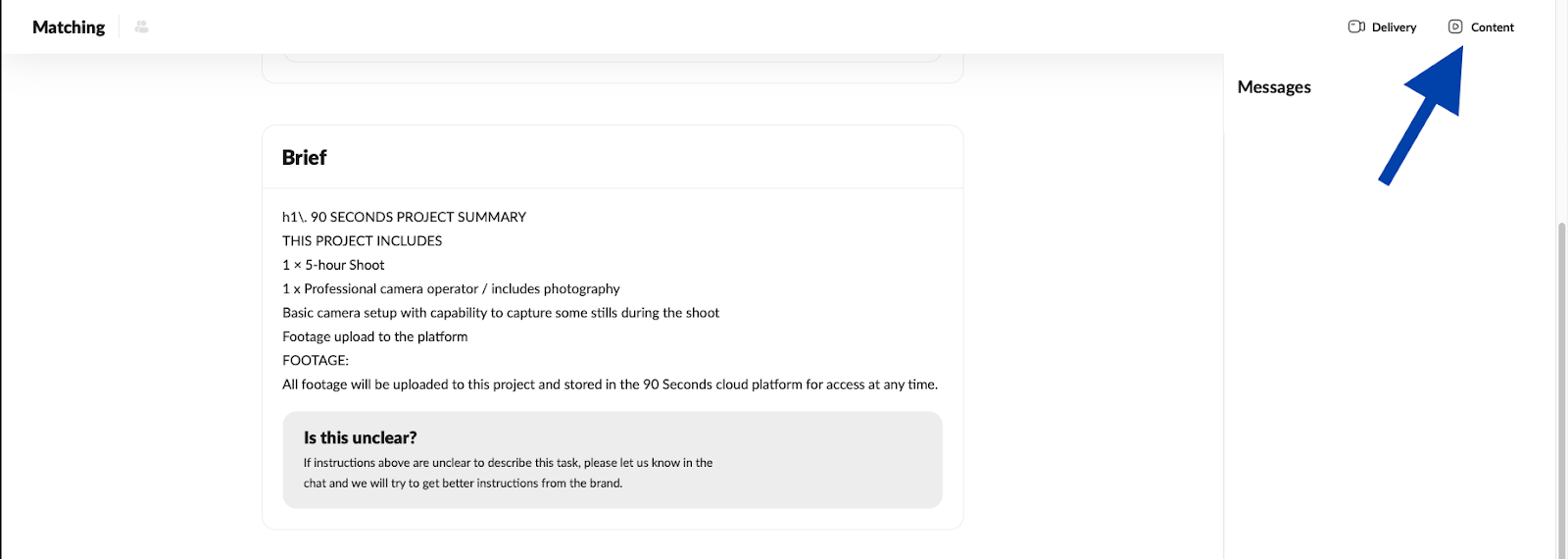Image resolution: width=1568 pixels, height=559 pixels.
Task: Click the "All footage will be uploaded" sentence
Action: (x=610, y=384)
